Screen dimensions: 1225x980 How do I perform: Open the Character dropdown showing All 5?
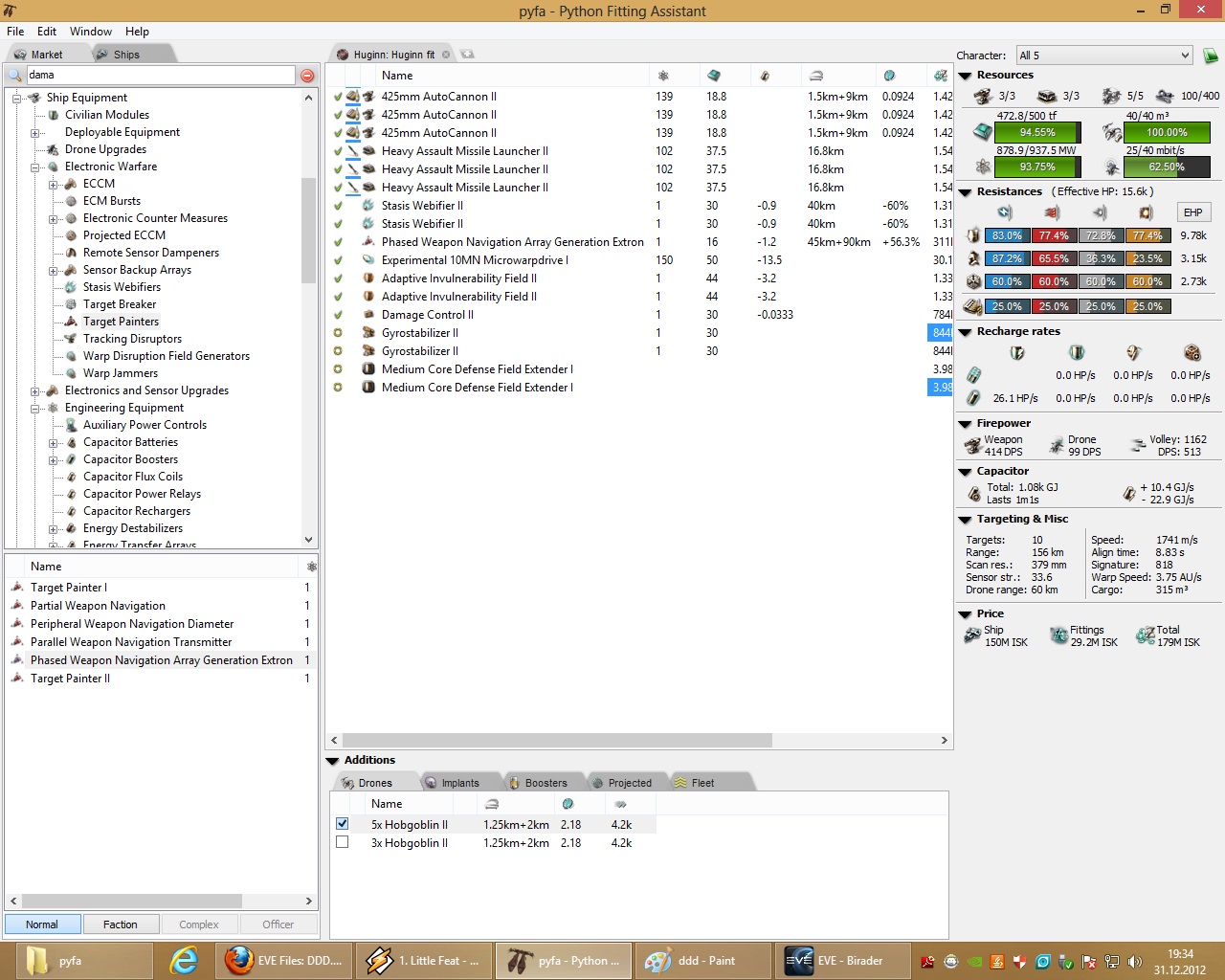pos(1104,56)
